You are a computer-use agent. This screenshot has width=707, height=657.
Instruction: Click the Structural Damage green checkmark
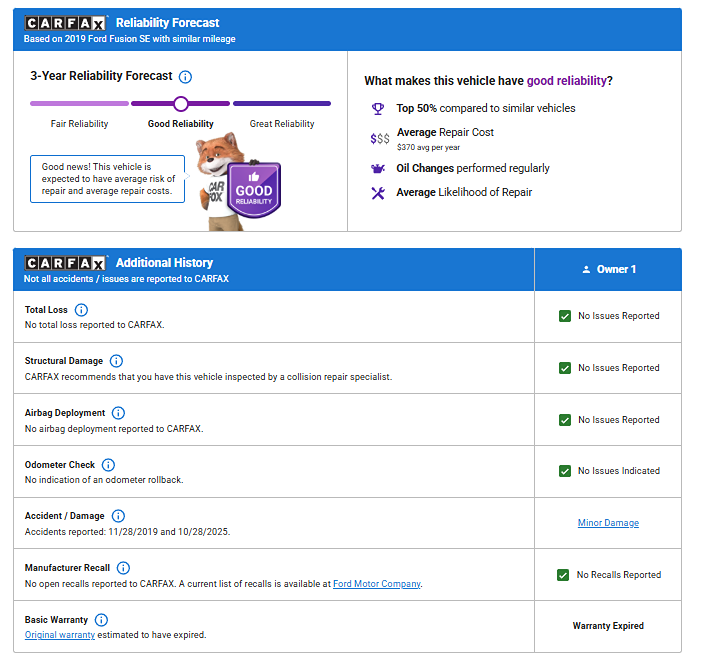pyautogui.click(x=565, y=368)
